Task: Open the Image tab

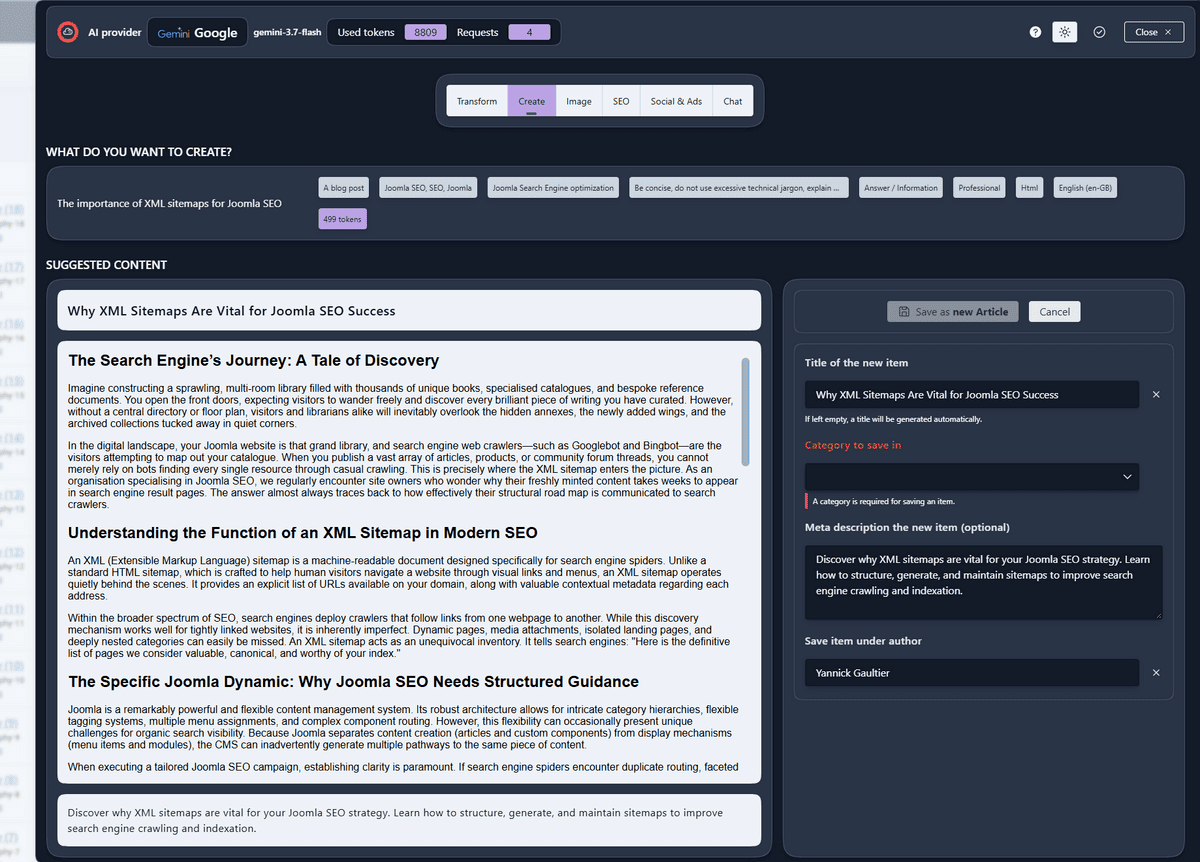Action: [x=579, y=101]
